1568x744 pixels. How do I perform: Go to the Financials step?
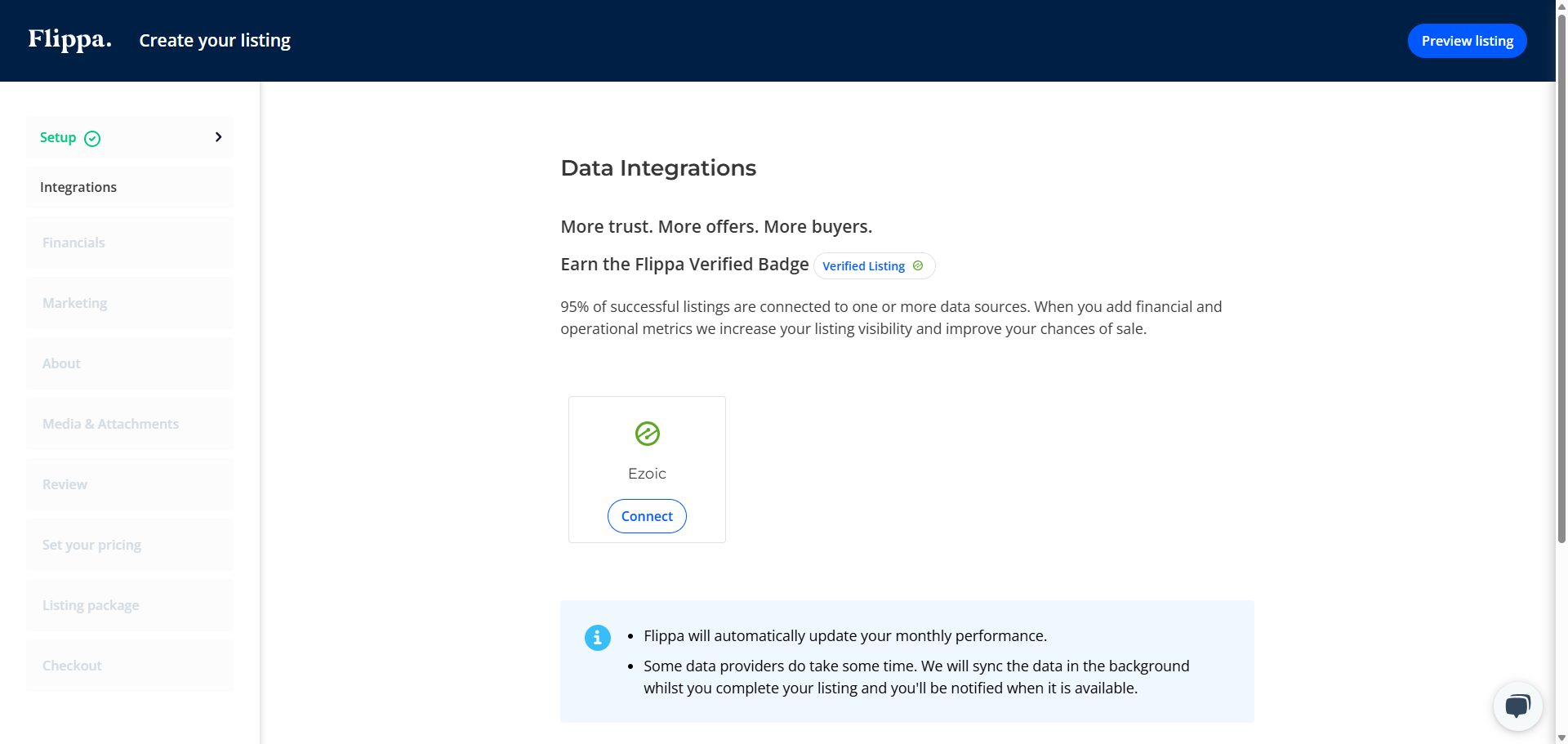point(73,243)
